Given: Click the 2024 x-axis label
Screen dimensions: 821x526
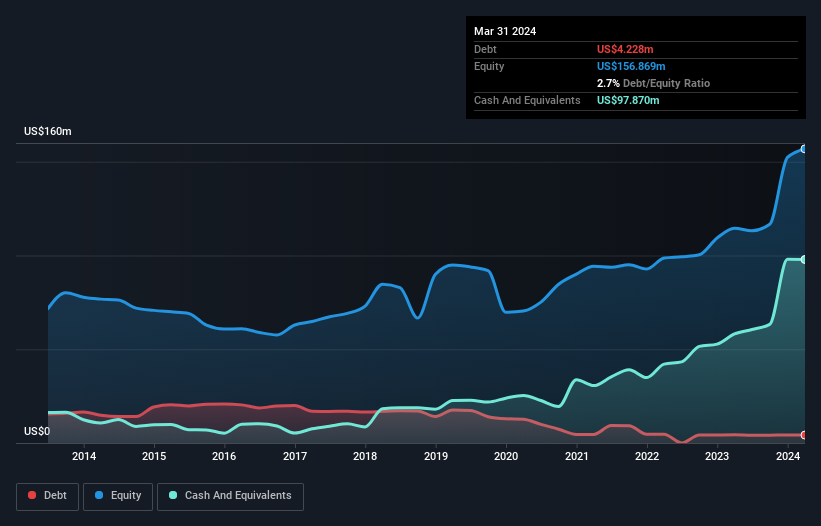Looking at the screenshot, I should pyautogui.click(x=787, y=456).
